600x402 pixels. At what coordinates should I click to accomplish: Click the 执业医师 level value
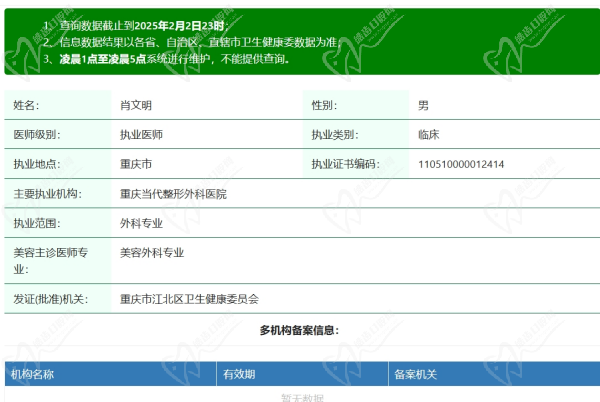click(141, 134)
